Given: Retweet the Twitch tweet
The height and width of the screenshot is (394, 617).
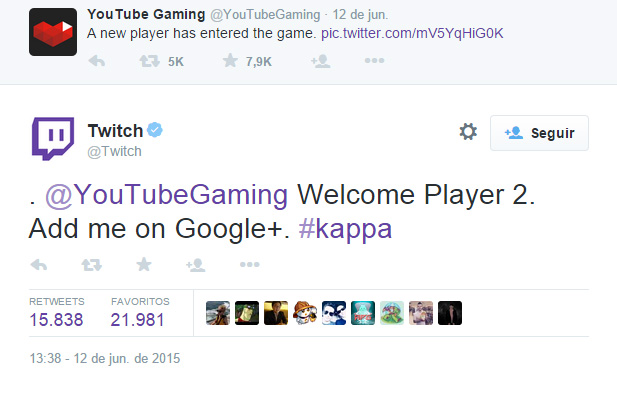Looking at the screenshot, I should point(92,265).
